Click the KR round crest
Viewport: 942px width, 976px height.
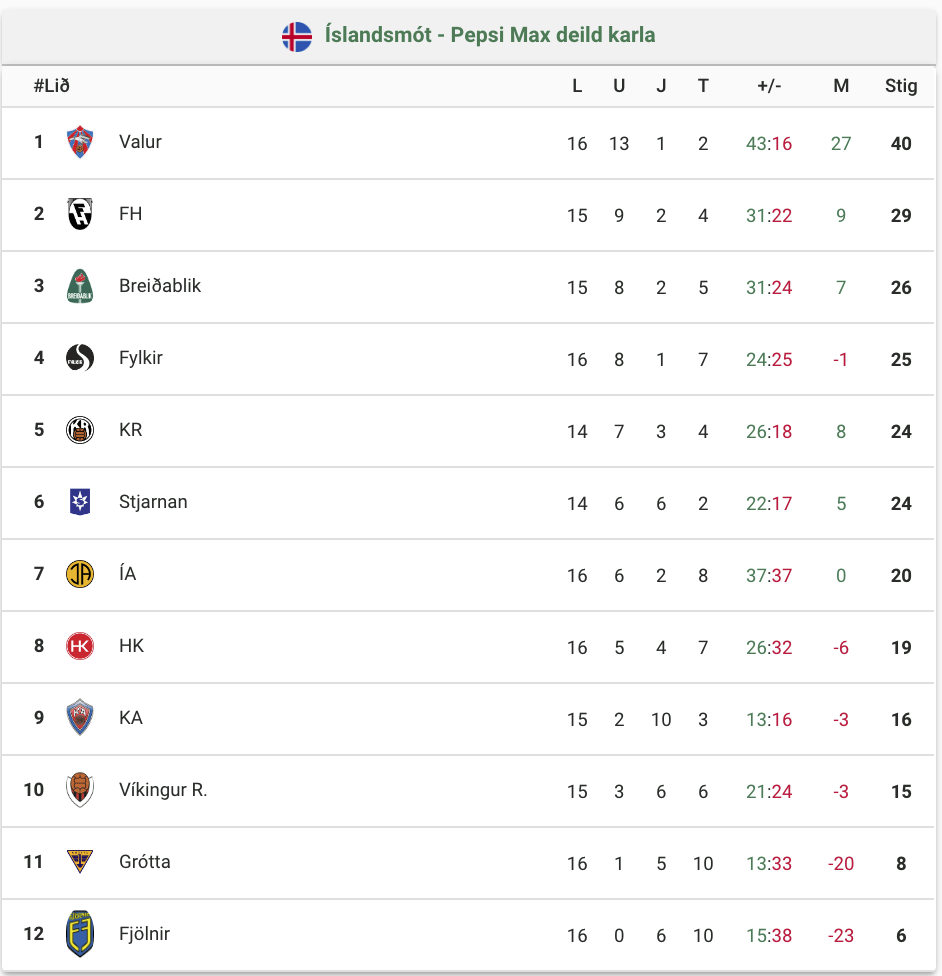80,430
